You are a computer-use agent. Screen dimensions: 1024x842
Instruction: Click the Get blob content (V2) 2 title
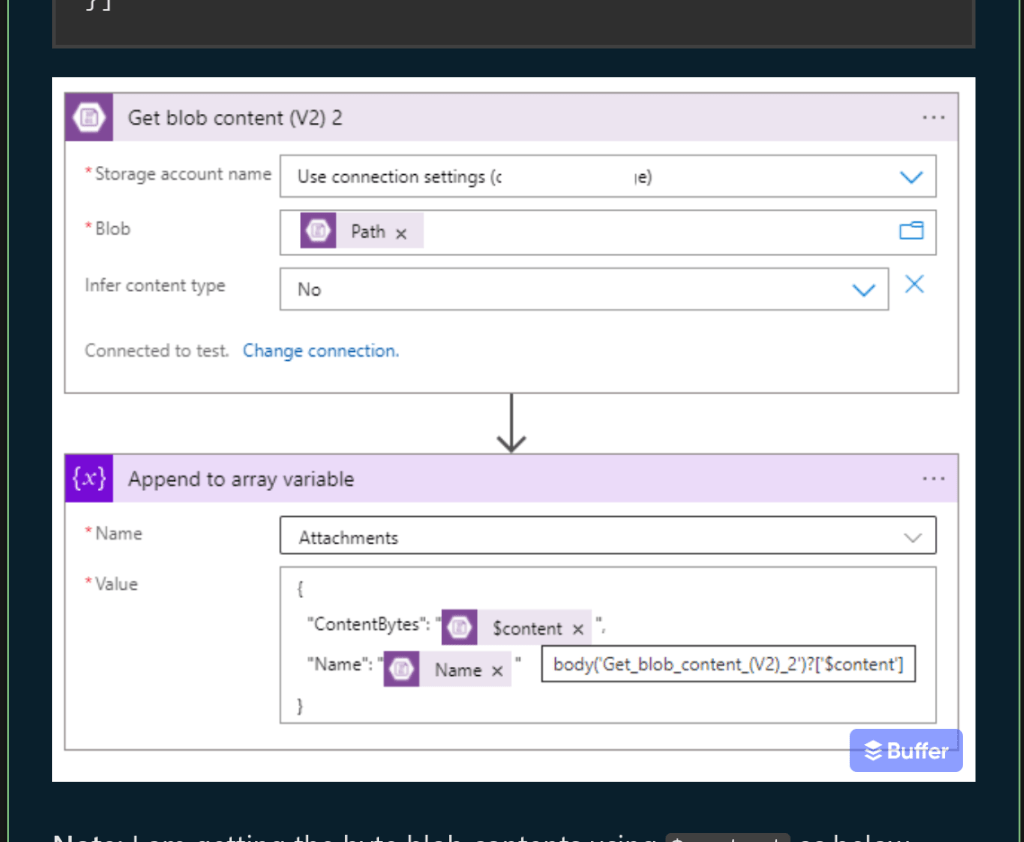click(x=235, y=118)
